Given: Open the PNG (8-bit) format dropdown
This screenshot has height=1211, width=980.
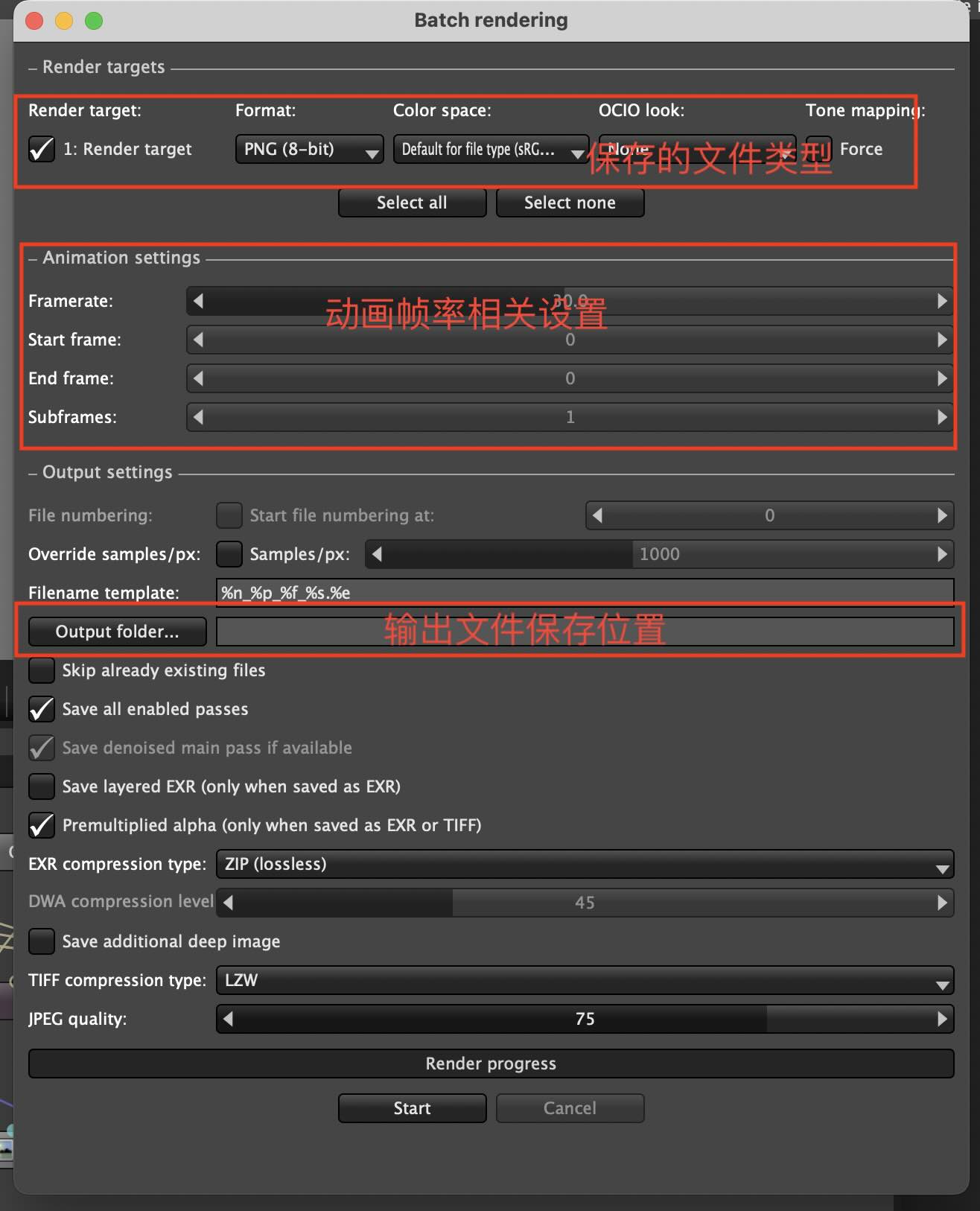Looking at the screenshot, I should 309,149.
